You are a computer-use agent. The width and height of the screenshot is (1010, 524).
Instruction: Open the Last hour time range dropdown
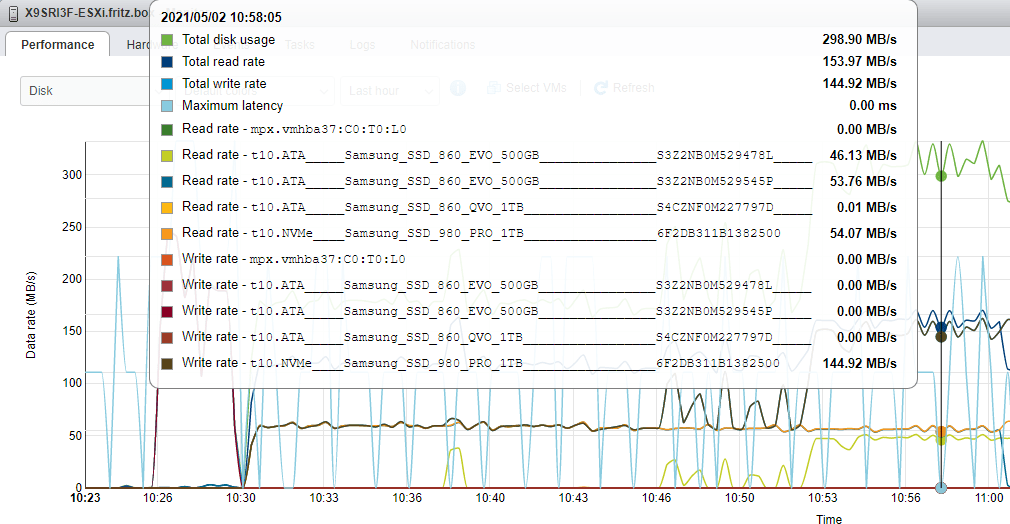coord(390,91)
